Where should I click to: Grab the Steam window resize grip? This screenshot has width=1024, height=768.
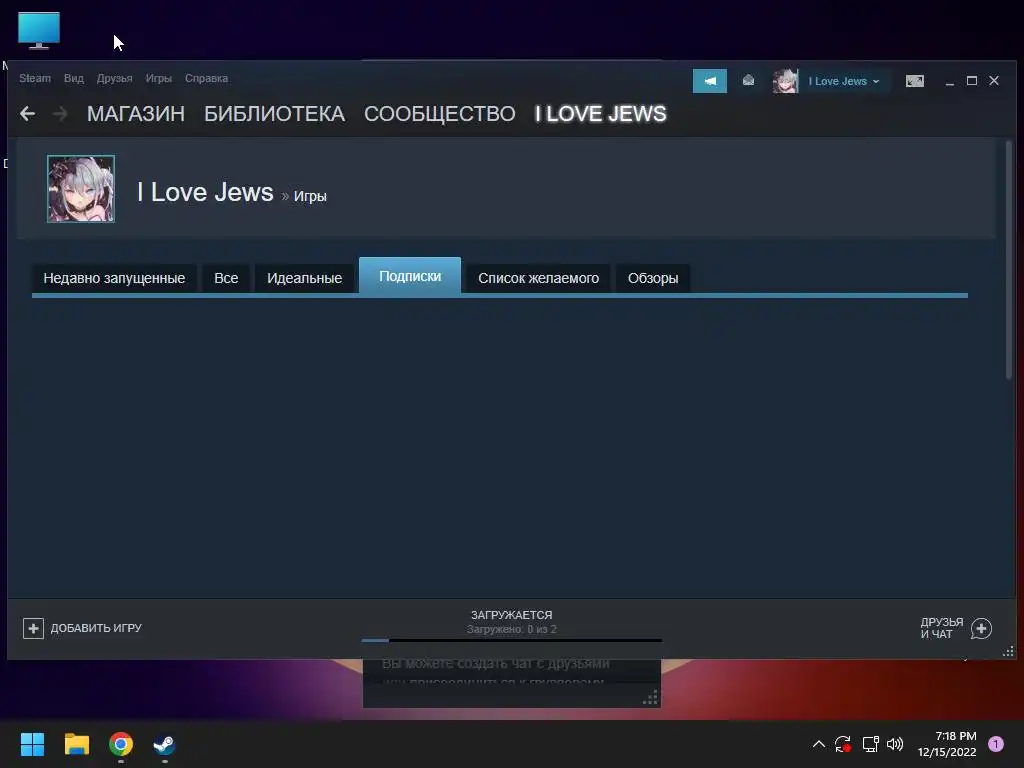[x=1008, y=652]
